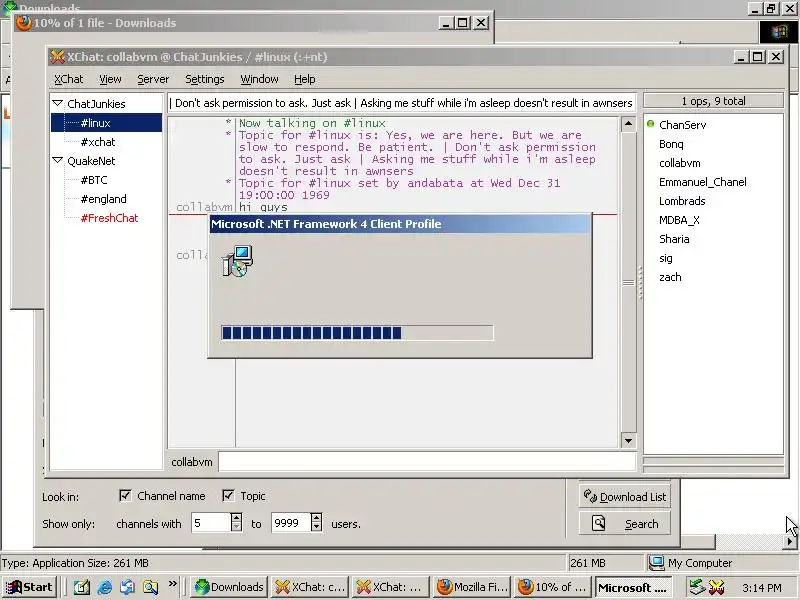Collapse the QuakeNet network tree
The height and width of the screenshot is (600, 800).
58,161
